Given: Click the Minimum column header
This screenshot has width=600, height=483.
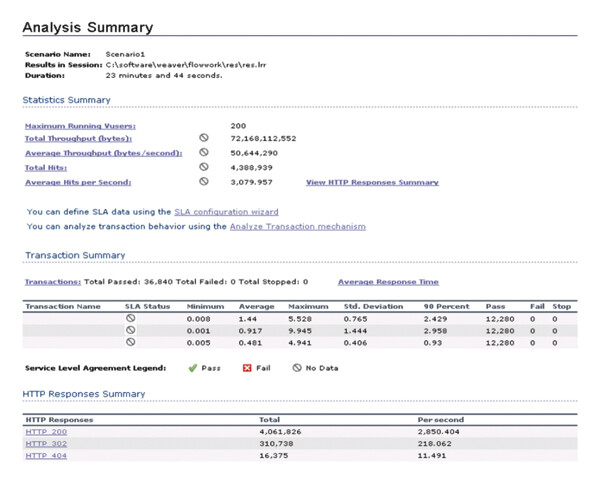Looking at the screenshot, I should 205,306.
